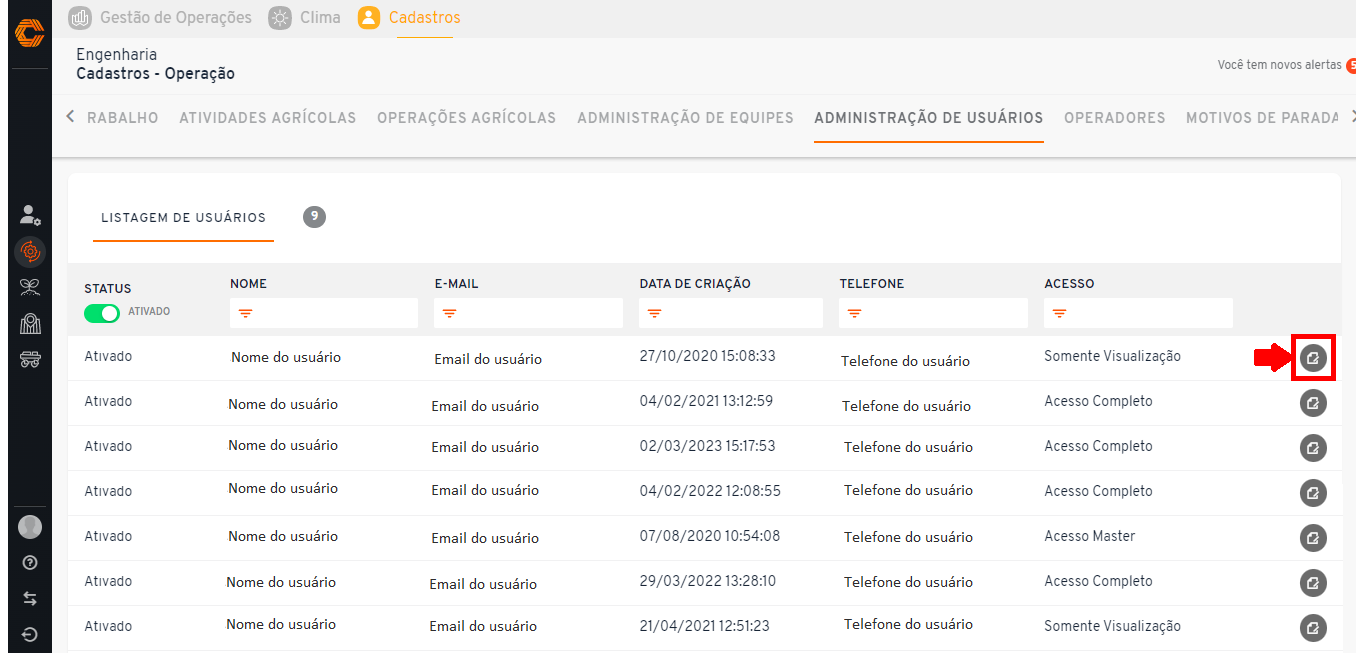This screenshot has width=1356, height=653.
Task: Go to the Operadores tab
Action: pyautogui.click(x=1115, y=118)
